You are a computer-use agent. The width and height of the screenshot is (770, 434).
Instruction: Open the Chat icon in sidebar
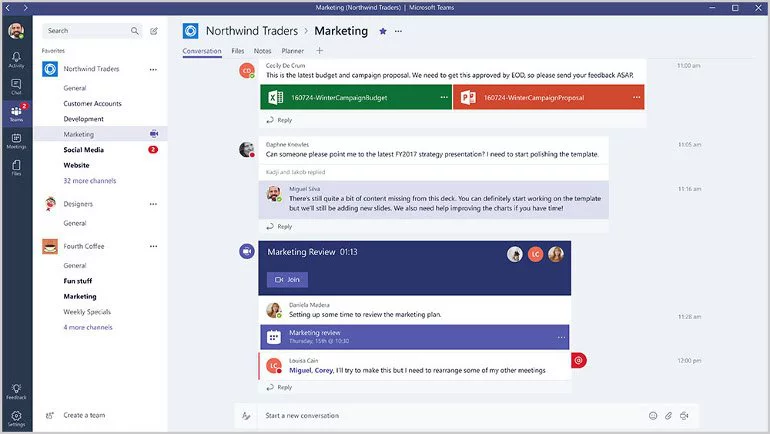16,86
